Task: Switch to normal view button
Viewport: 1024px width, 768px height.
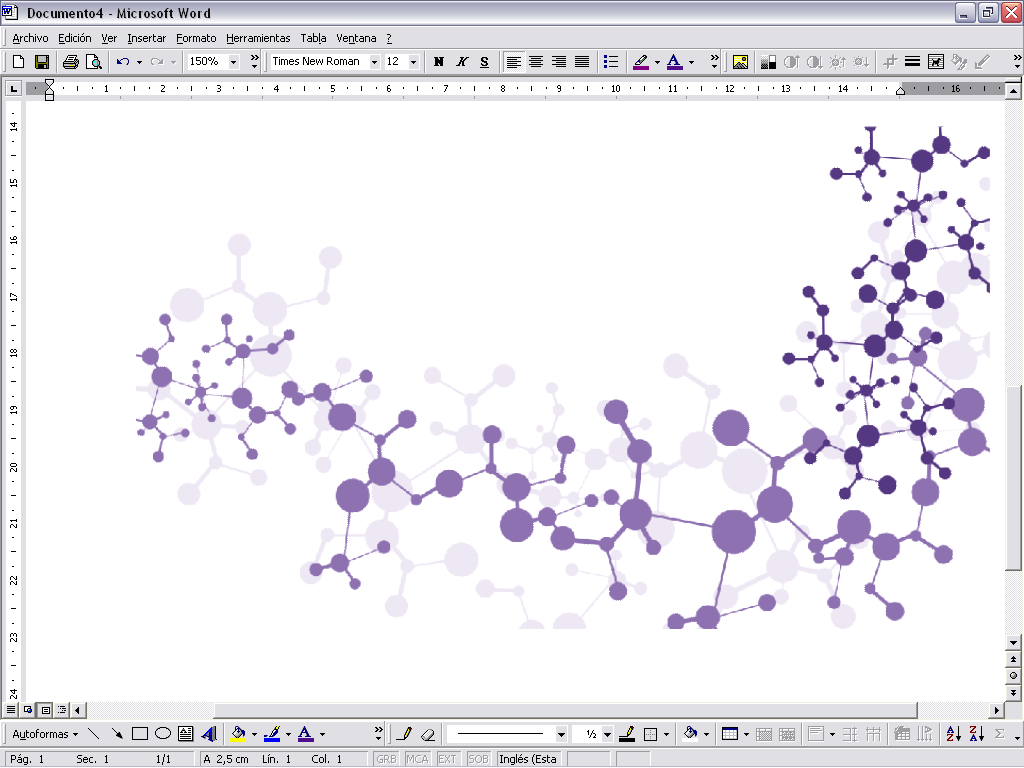Action: 11,709
